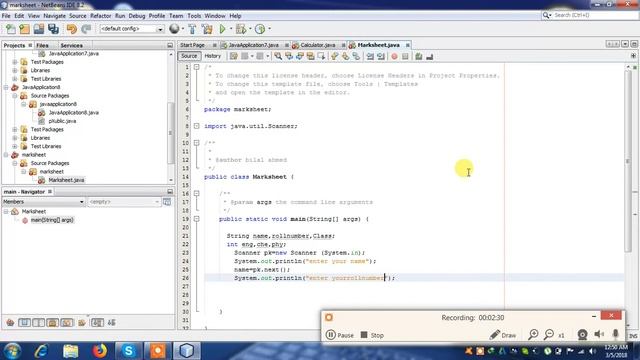640x360 pixels.
Task: Collapse the header comment fold at line 1
Action: tap(197, 67)
